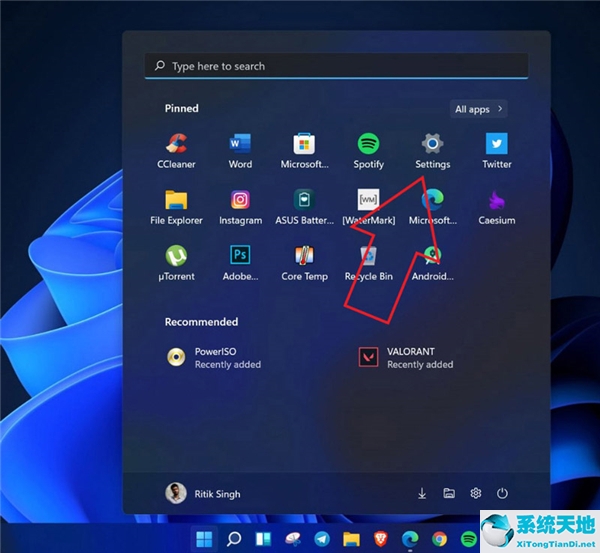Launch Word from pinned apps

coord(240,151)
